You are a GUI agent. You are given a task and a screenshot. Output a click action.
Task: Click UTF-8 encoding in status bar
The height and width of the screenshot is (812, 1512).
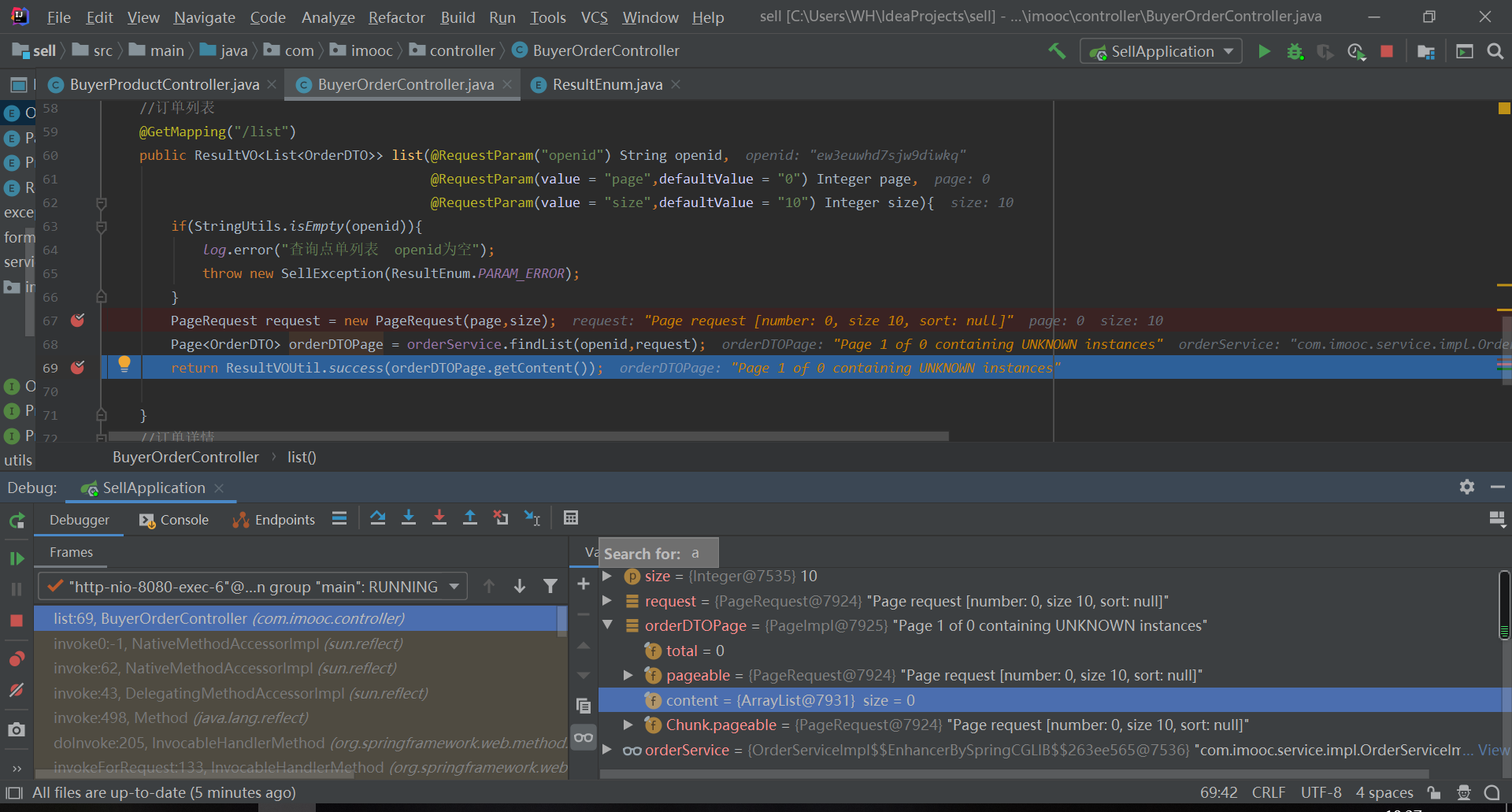(x=1321, y=792)
